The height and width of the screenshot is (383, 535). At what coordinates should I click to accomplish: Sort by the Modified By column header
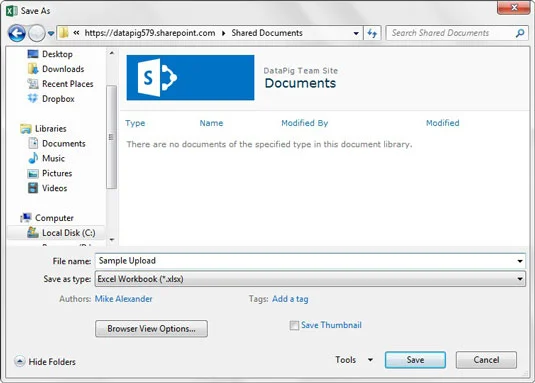coord(304,123)
